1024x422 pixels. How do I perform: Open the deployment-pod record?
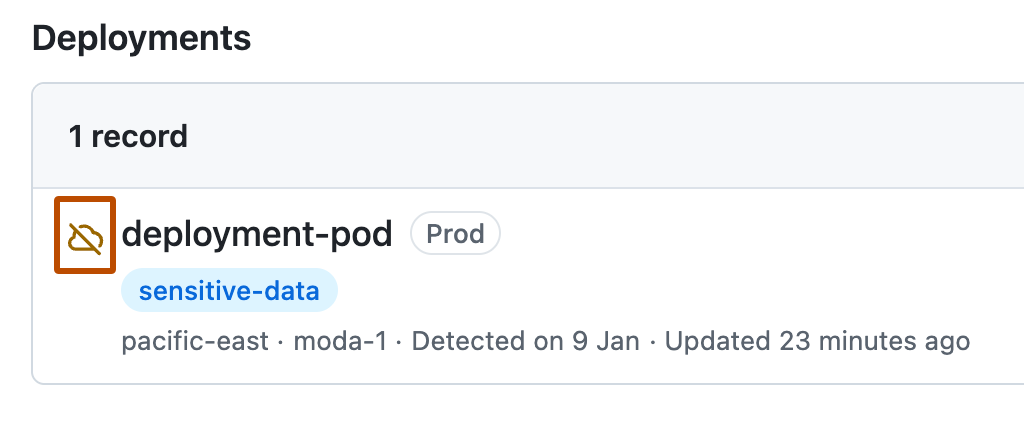pos(256,234)
